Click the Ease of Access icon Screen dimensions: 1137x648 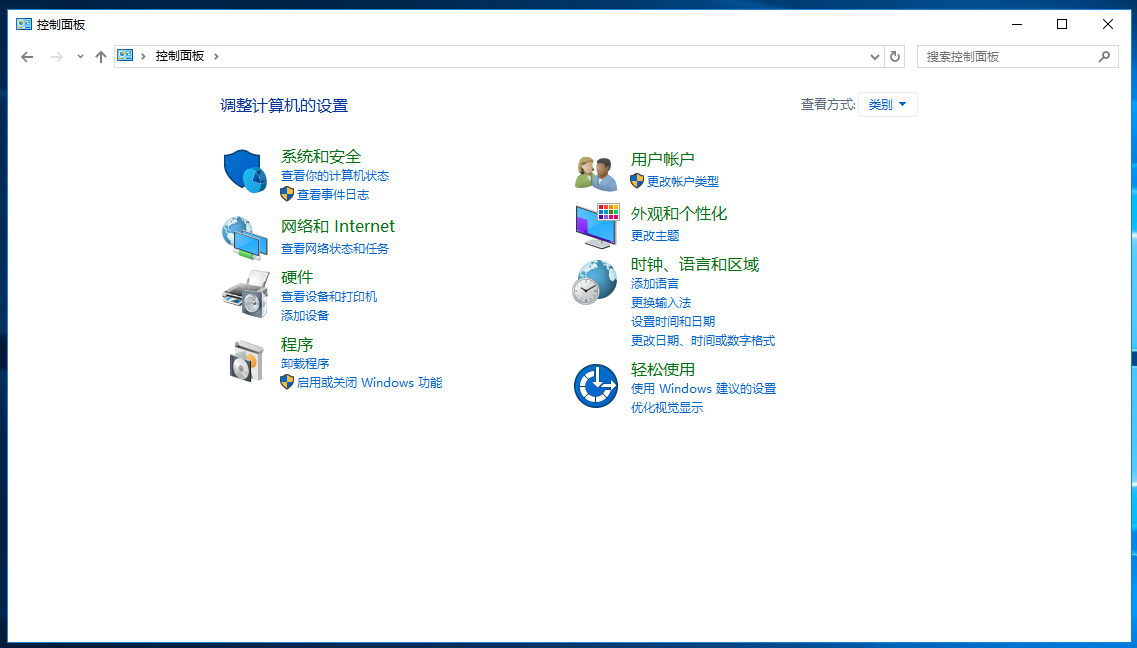[596, 386]
